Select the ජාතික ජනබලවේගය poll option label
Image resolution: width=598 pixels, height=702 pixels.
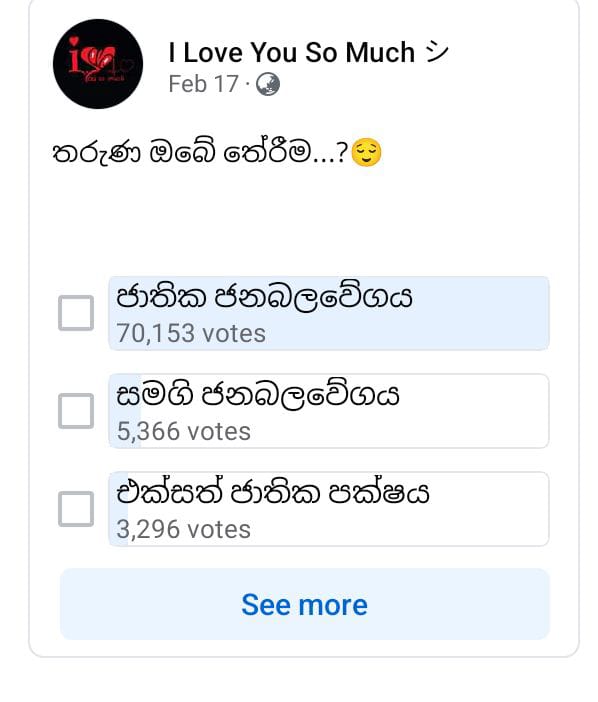[264, 297]
